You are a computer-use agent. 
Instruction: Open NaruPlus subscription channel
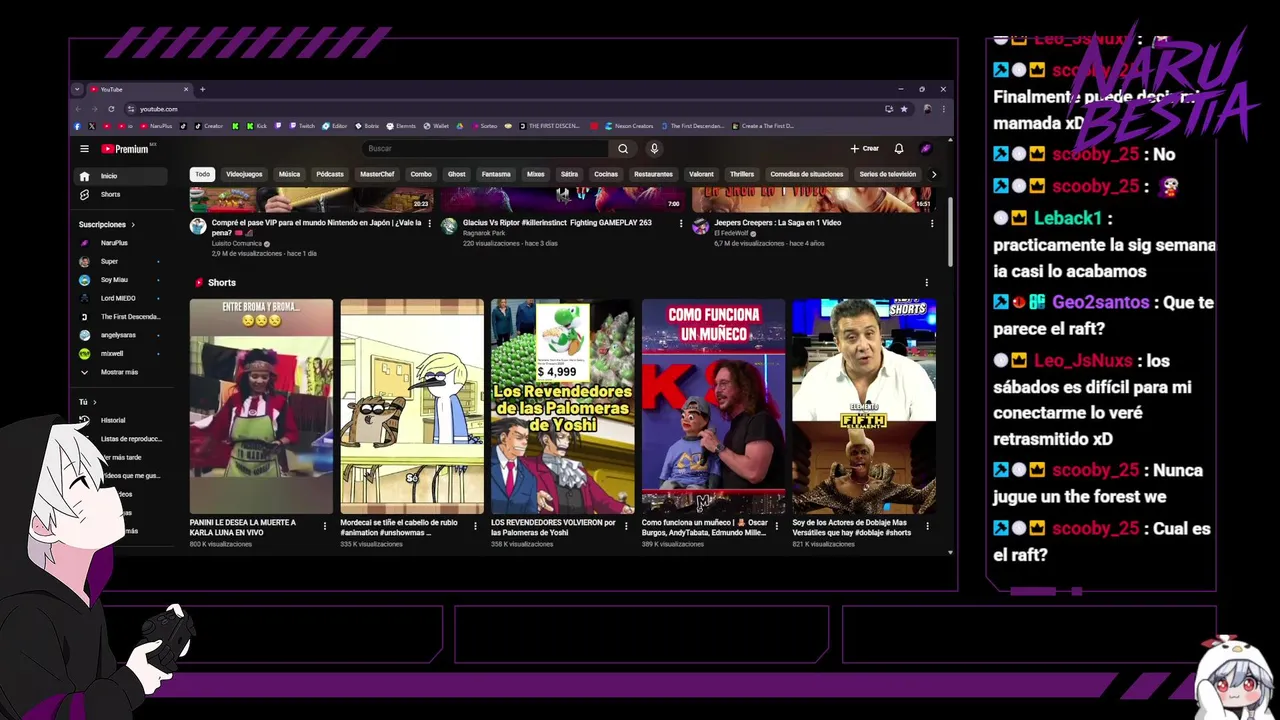click(121, 243)
